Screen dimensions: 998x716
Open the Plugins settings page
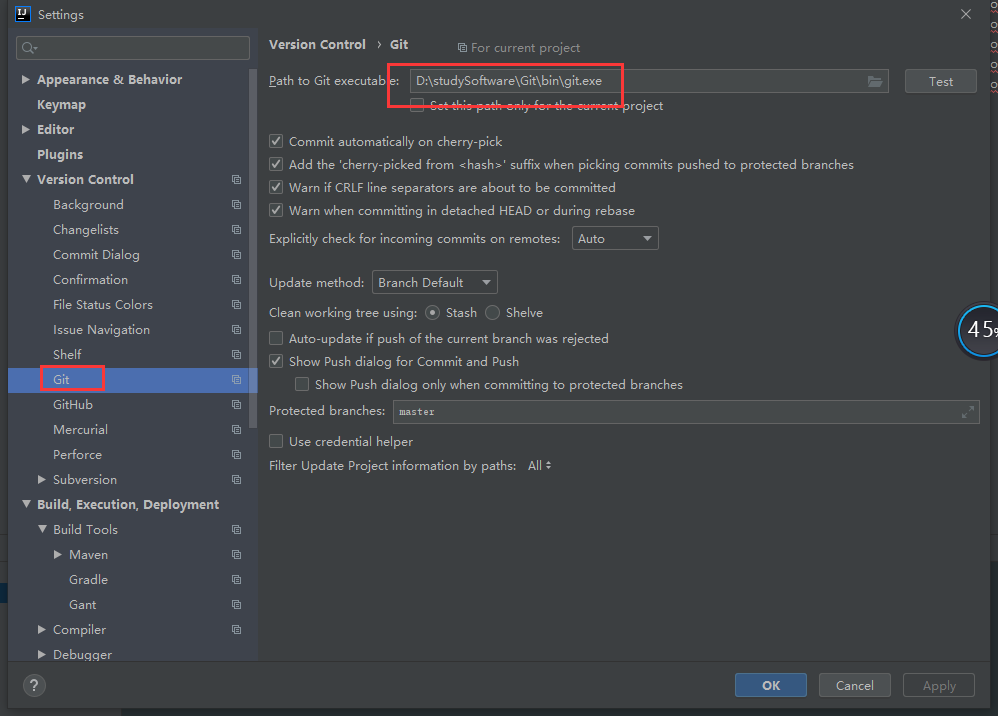60,155
